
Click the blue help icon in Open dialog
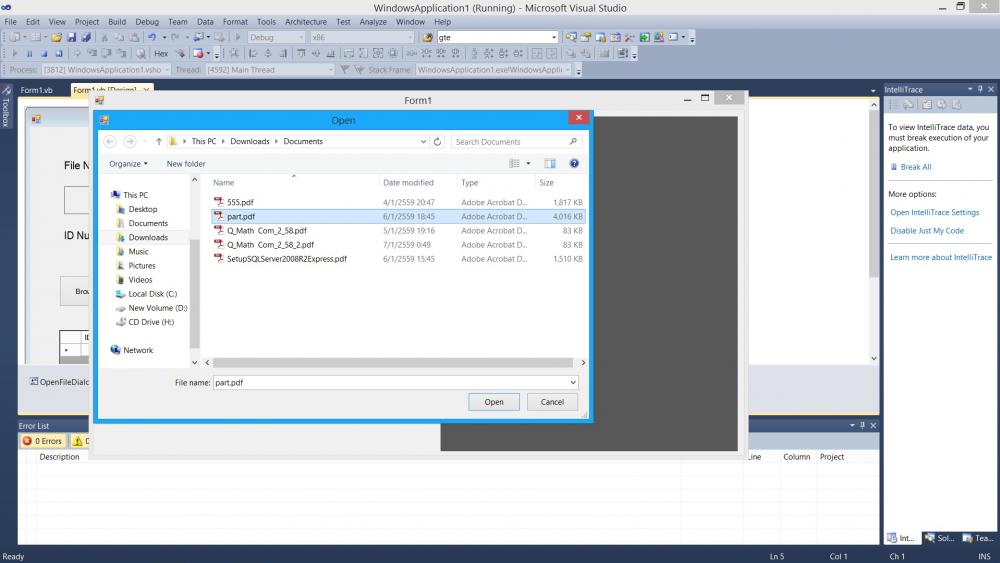(x=574, y=164)
